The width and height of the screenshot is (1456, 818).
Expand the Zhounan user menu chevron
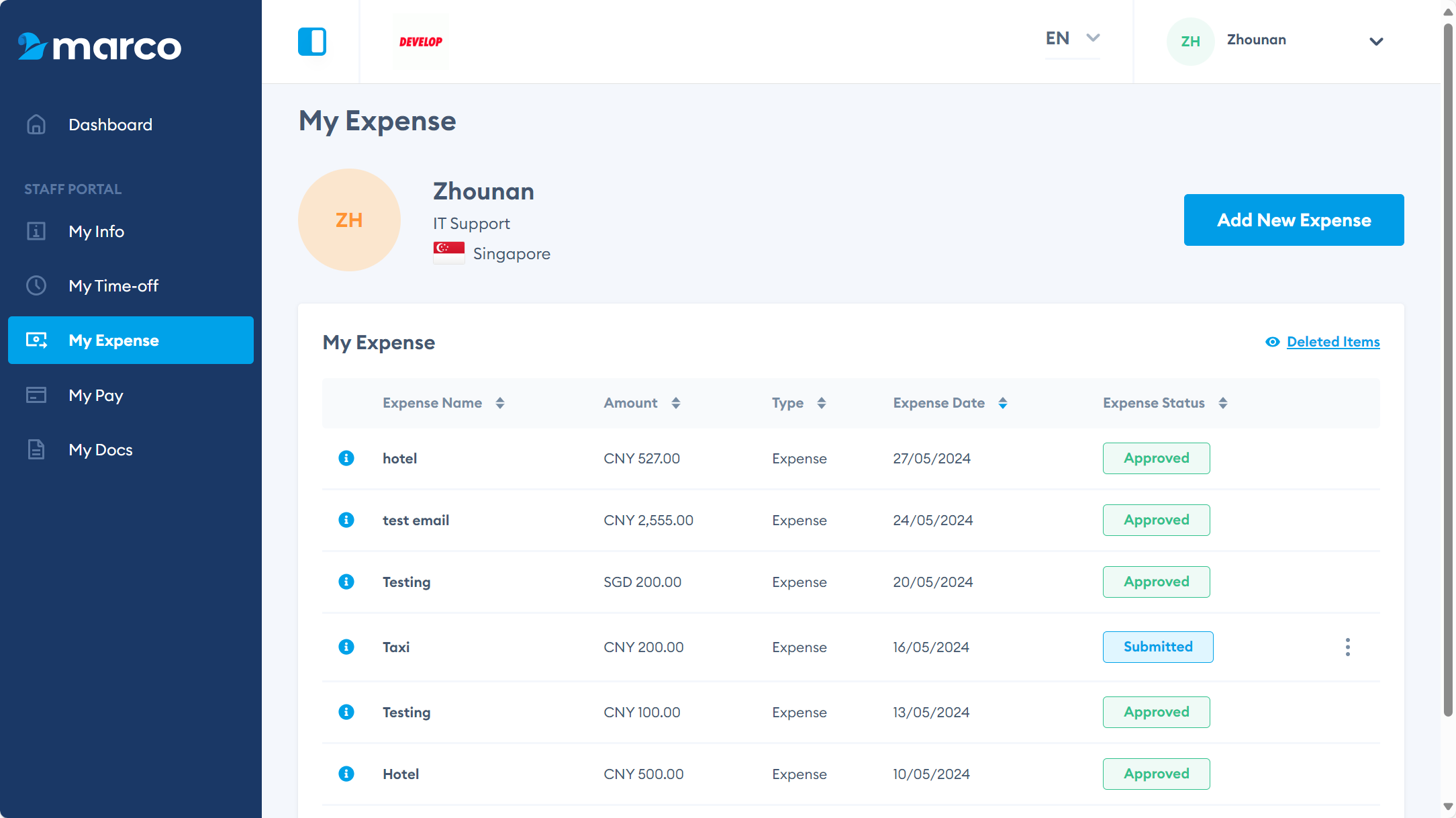pos(1376,42)
